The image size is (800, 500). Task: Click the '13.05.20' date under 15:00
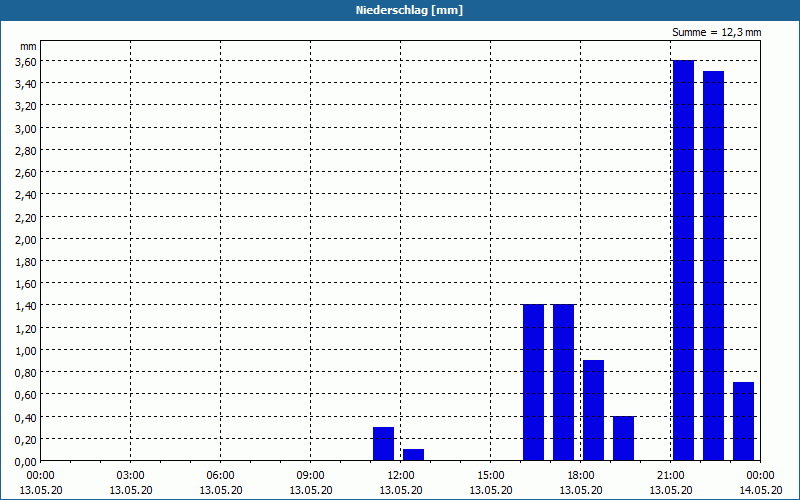[x=491, y=490]
